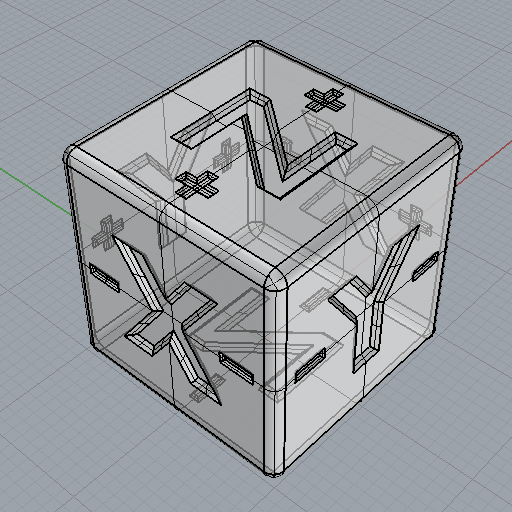Select the engraved Z letter on the cube's top face

point(263,143)
